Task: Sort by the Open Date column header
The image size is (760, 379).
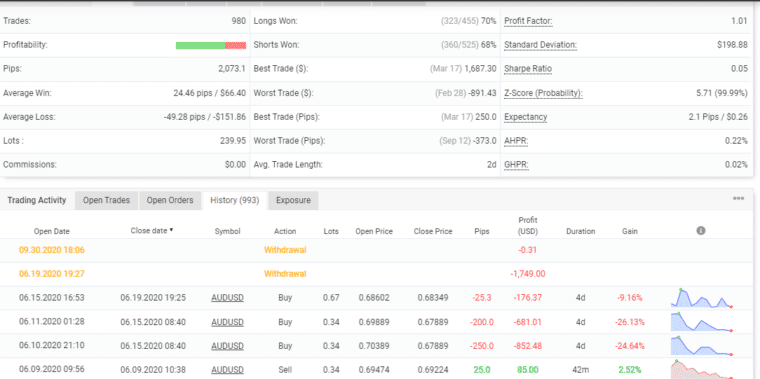Action: (x=52, y=231)
